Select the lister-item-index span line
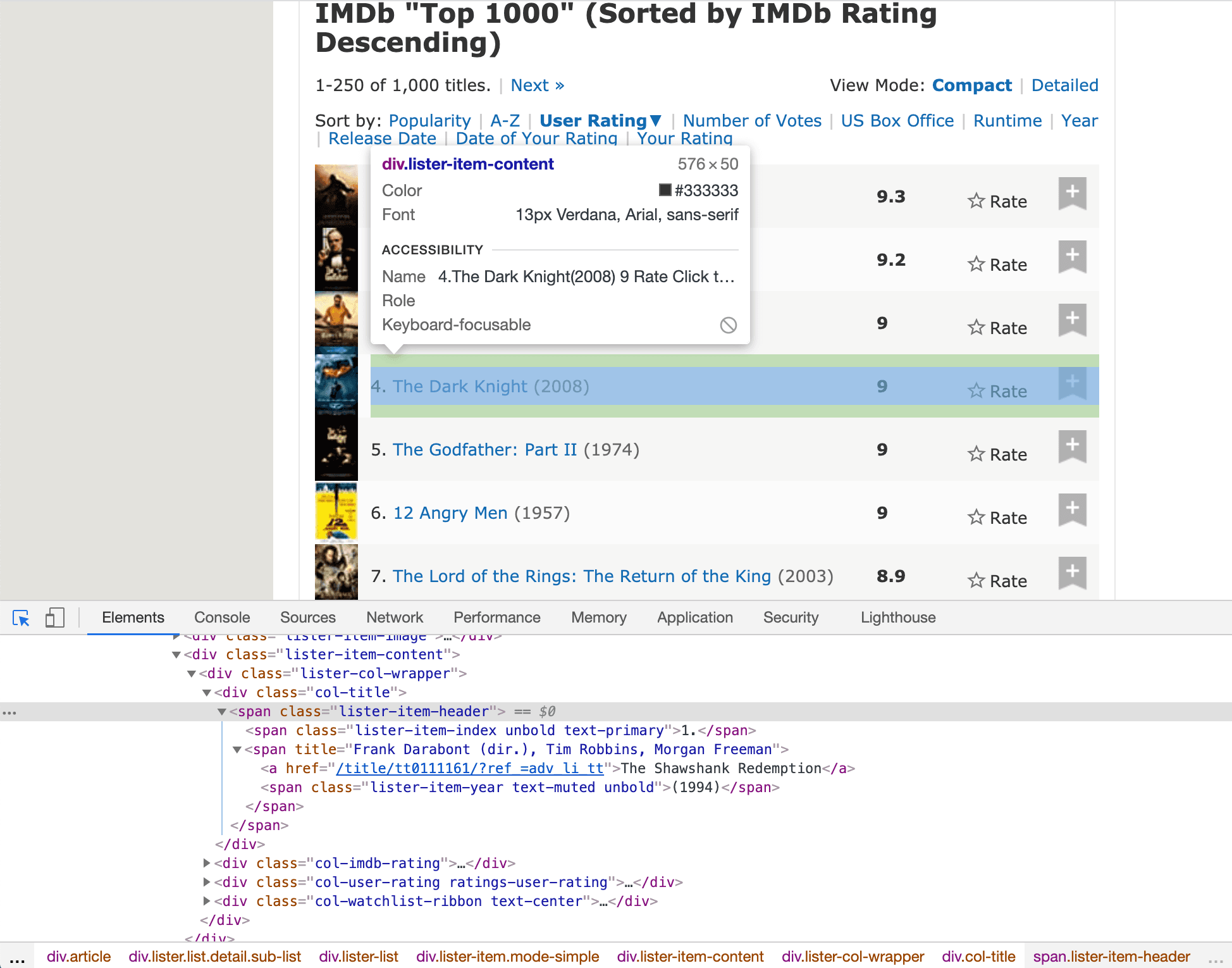The width and height of the screenshot is (1232, 968). [x=501, y=731]
